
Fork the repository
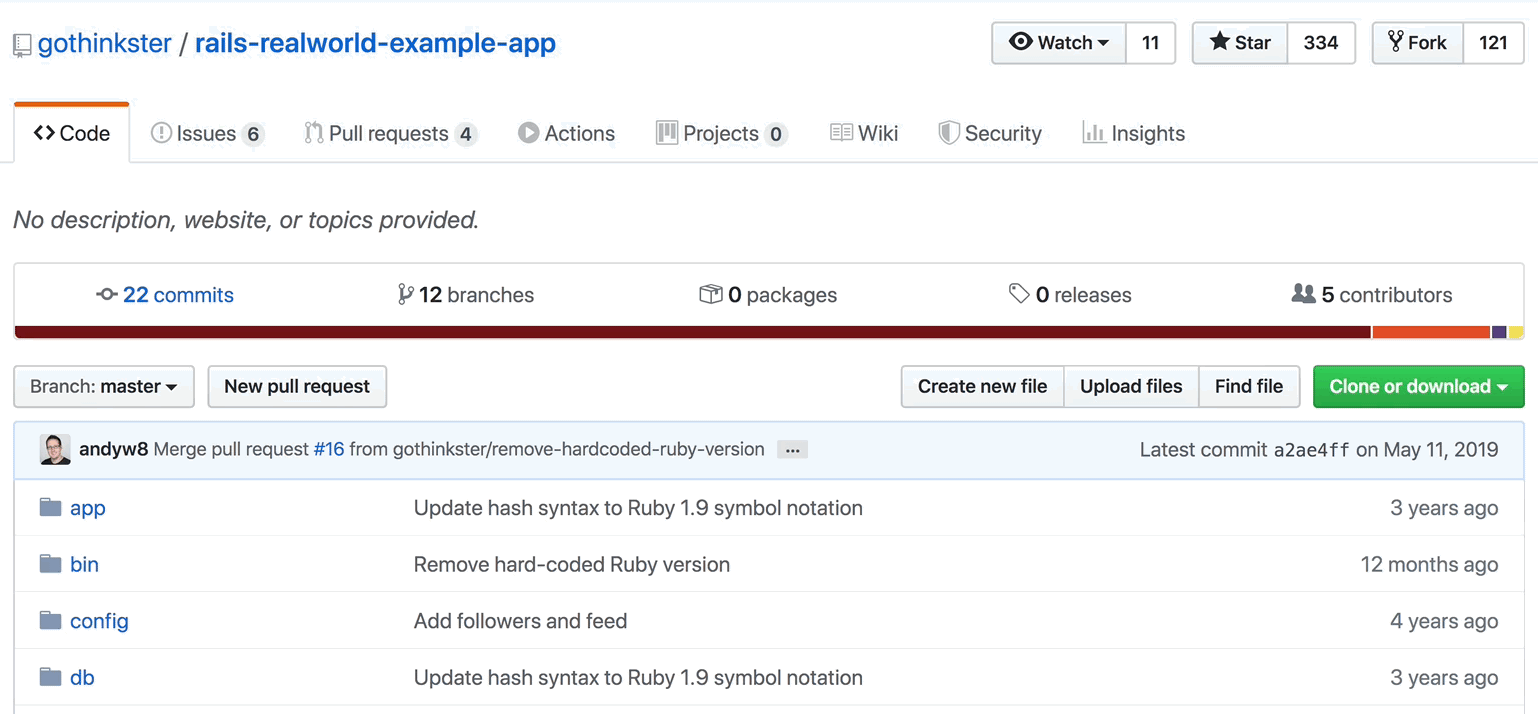pyautogui.click(x=1418, y=43)
